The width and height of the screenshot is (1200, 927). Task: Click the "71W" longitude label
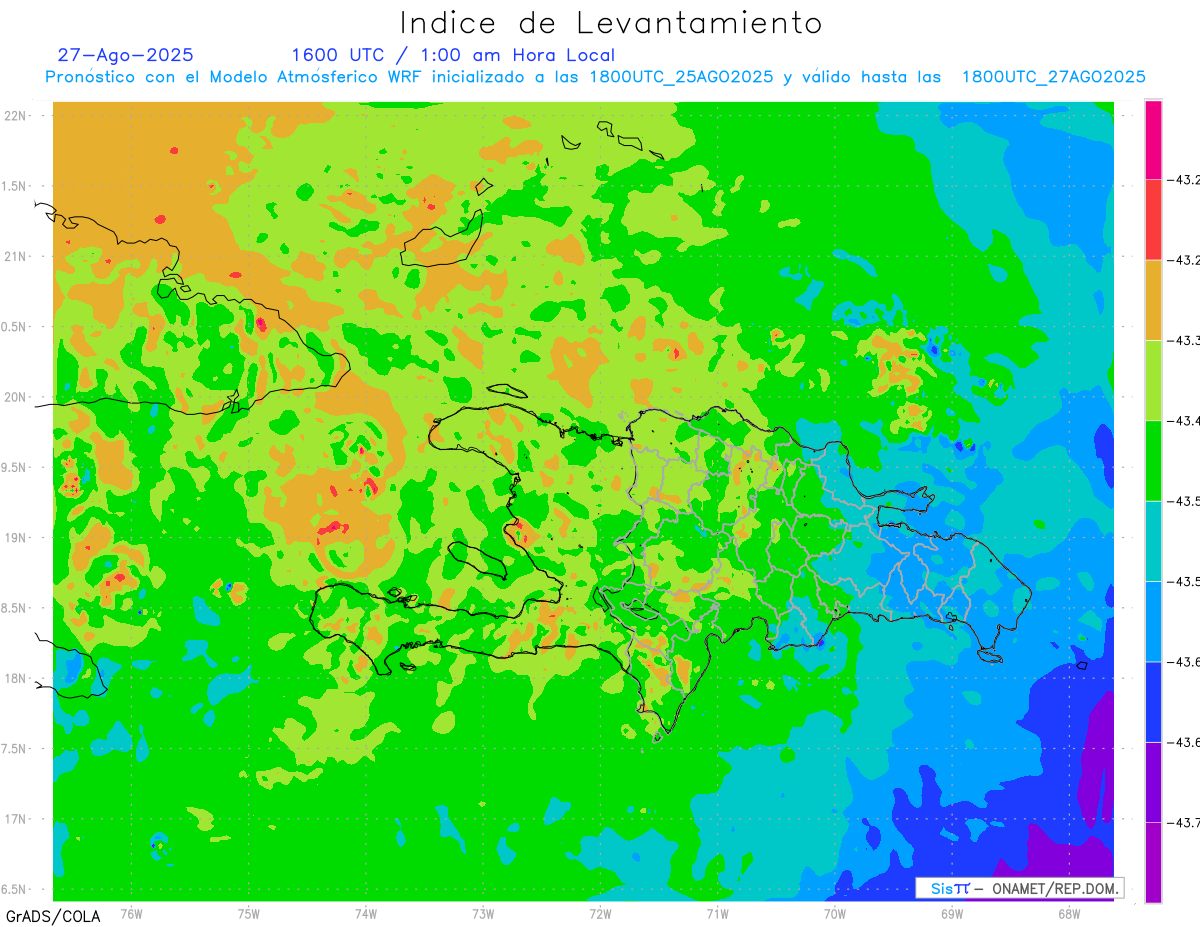pos(717,914)
